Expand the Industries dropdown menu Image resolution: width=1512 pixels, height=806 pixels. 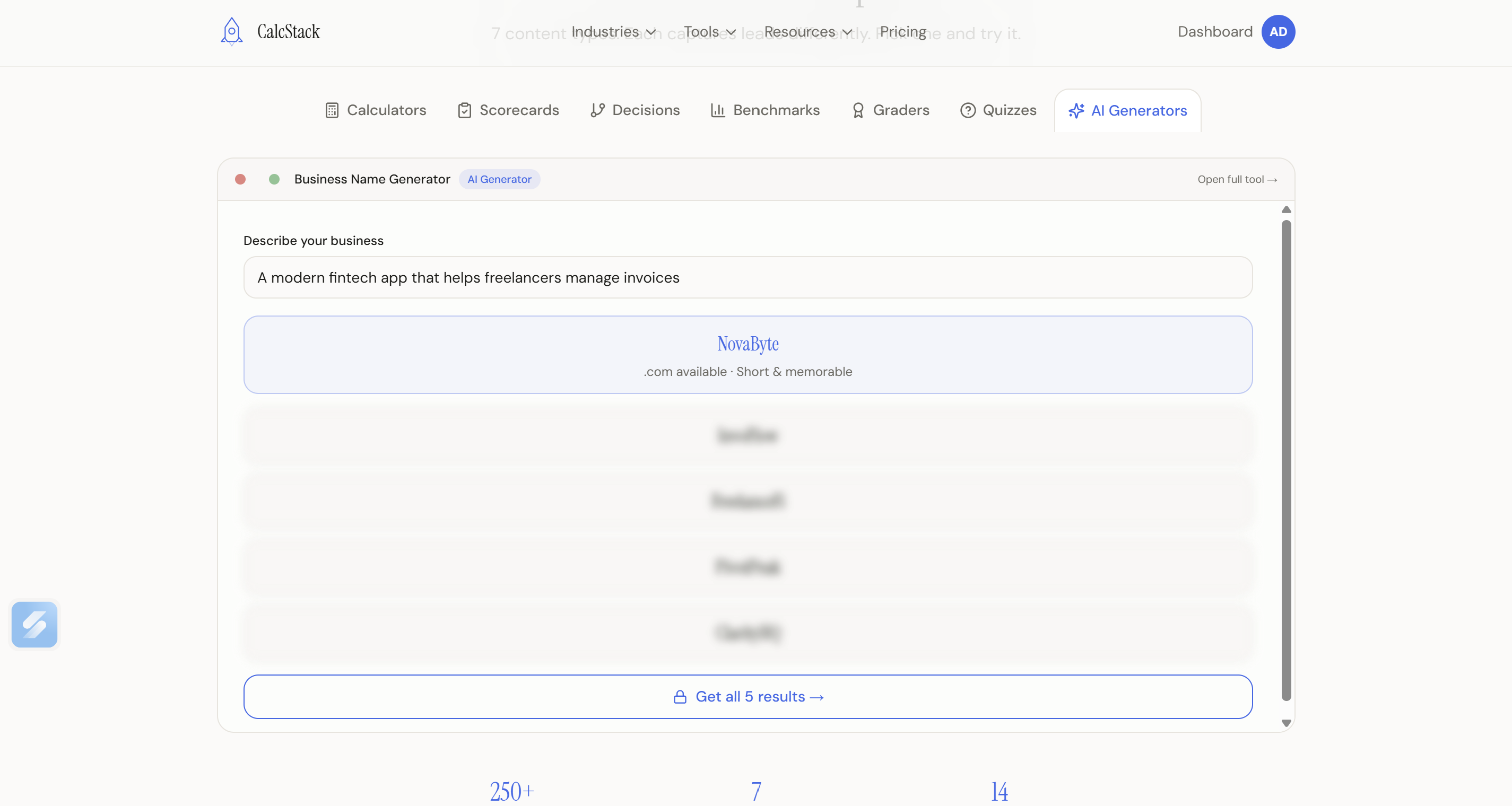[x=613, y=32]
